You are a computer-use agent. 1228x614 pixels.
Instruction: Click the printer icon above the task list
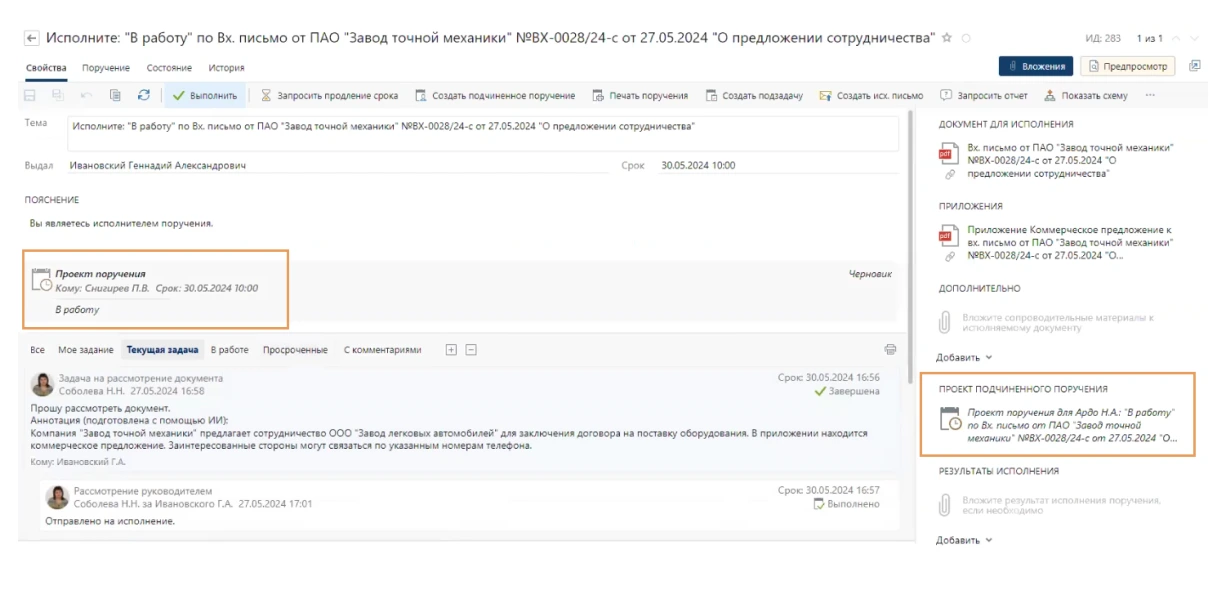pos(890,350)
